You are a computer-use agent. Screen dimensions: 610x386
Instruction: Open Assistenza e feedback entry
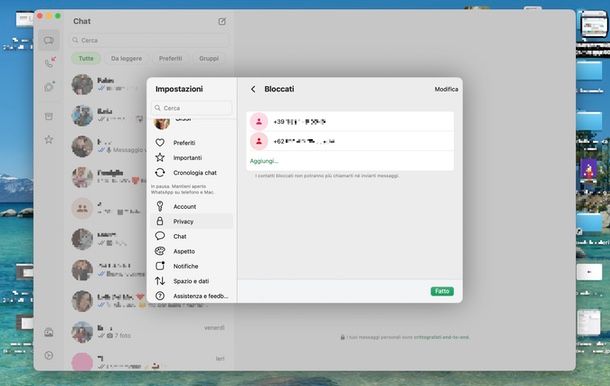(x=192, y=296)
